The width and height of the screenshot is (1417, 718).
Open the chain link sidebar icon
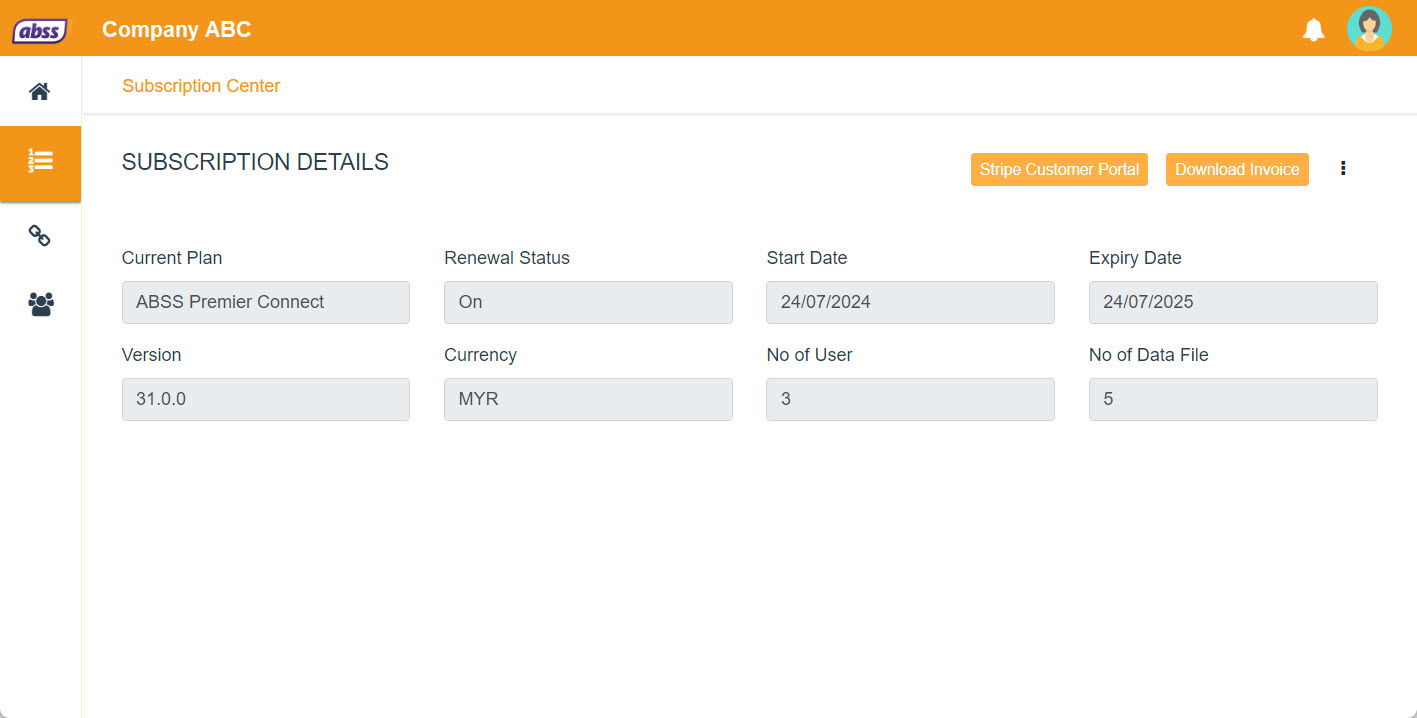coord(40,236)
